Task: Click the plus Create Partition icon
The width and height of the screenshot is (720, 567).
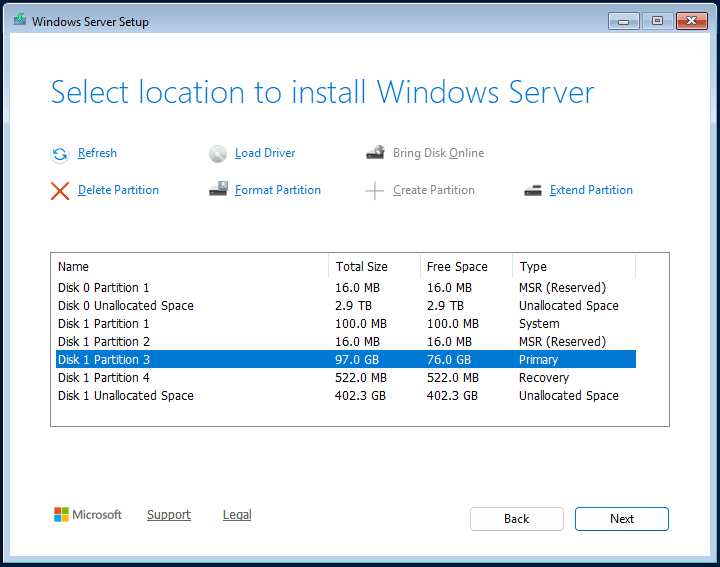Action: tap(375, 191)
